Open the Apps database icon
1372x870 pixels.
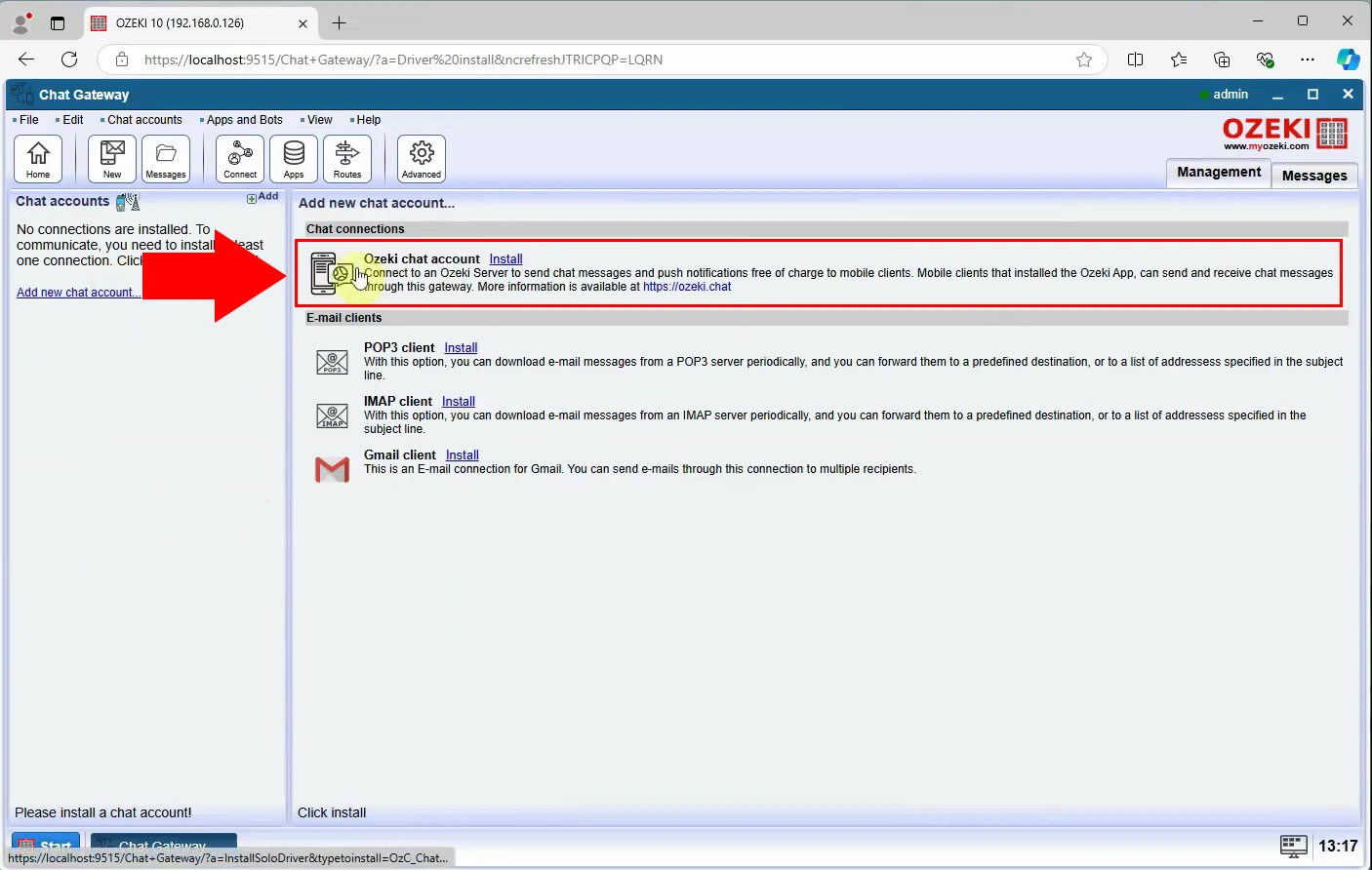coord(294,159)
